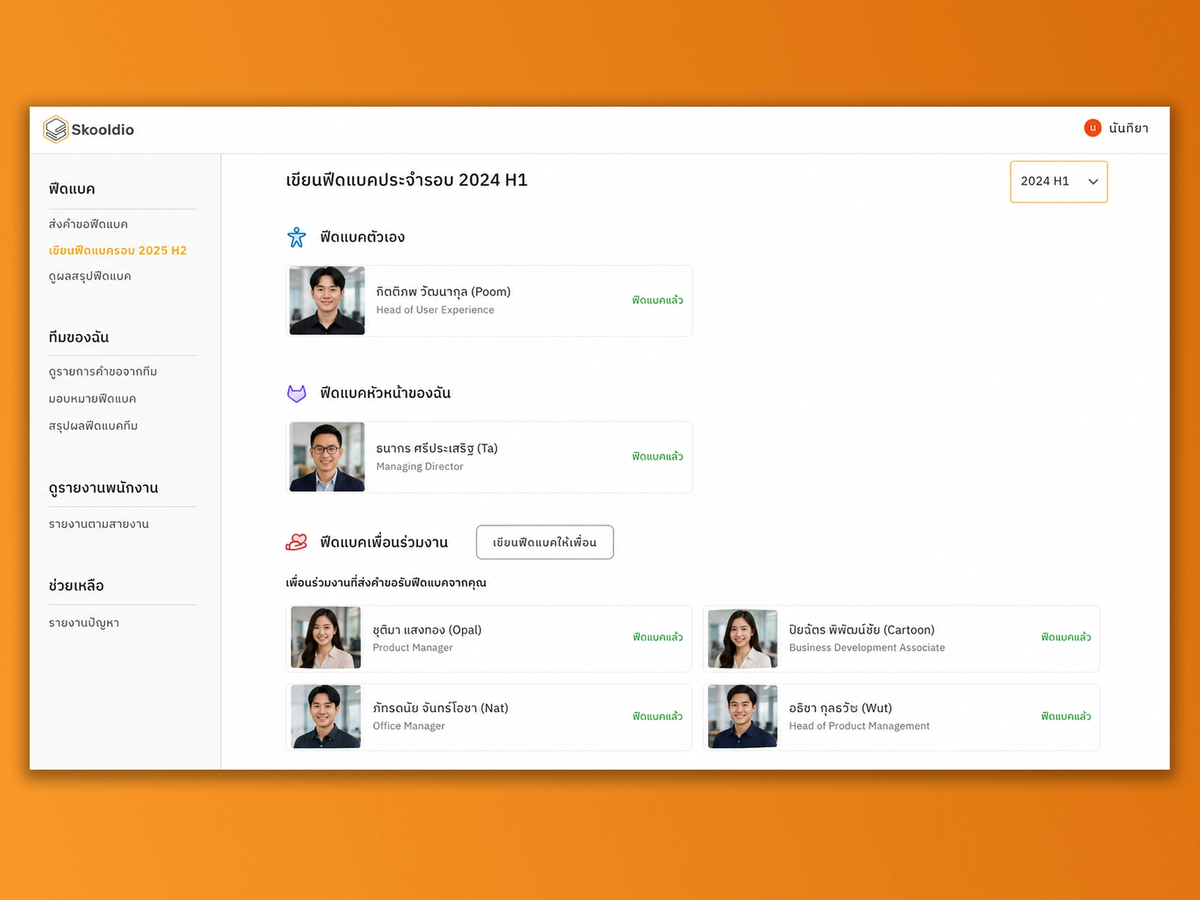Screen dimensions: 1200x900
Task: Click ฟีดแบคแล้ว status on Poom's card
Action: pyautogui.click(x=657, y=300)
